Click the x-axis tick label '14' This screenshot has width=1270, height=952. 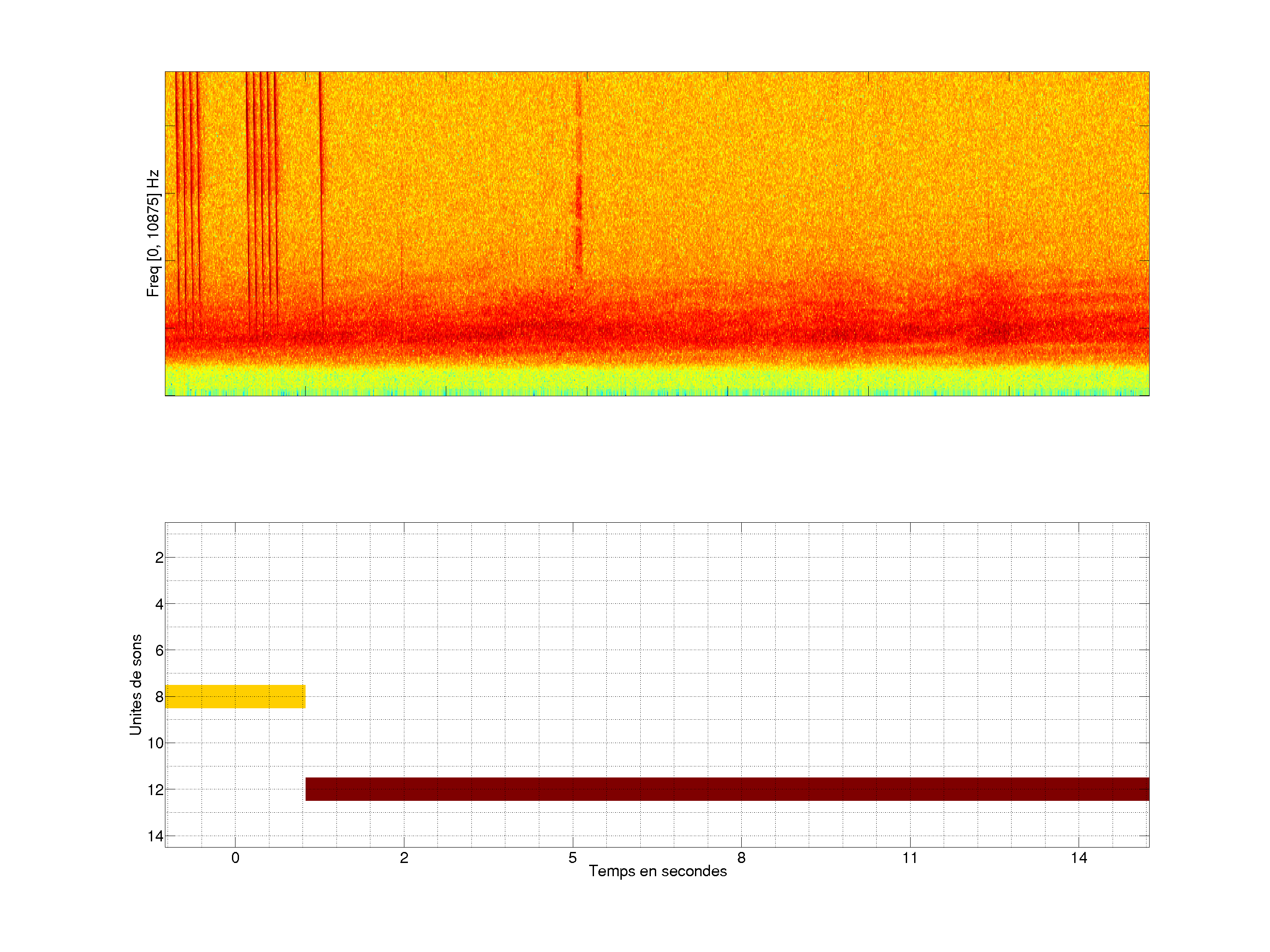[x=1079, y=858]
